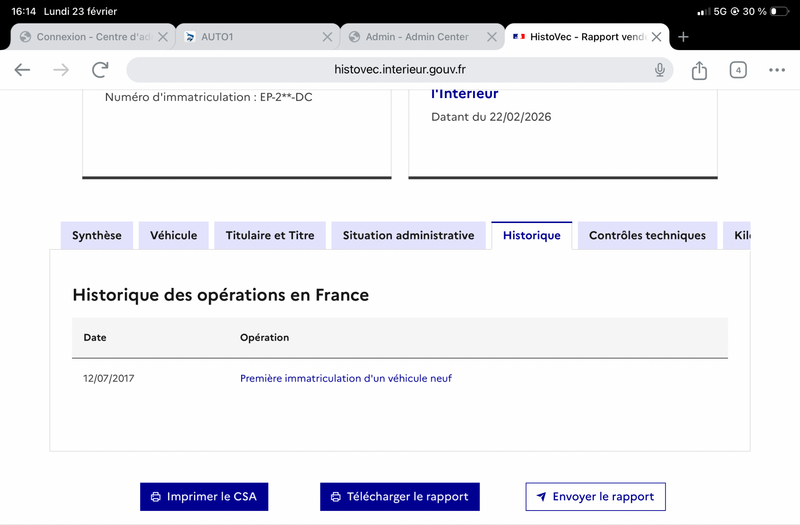Click the Opération column header

(x=264, y=337)
